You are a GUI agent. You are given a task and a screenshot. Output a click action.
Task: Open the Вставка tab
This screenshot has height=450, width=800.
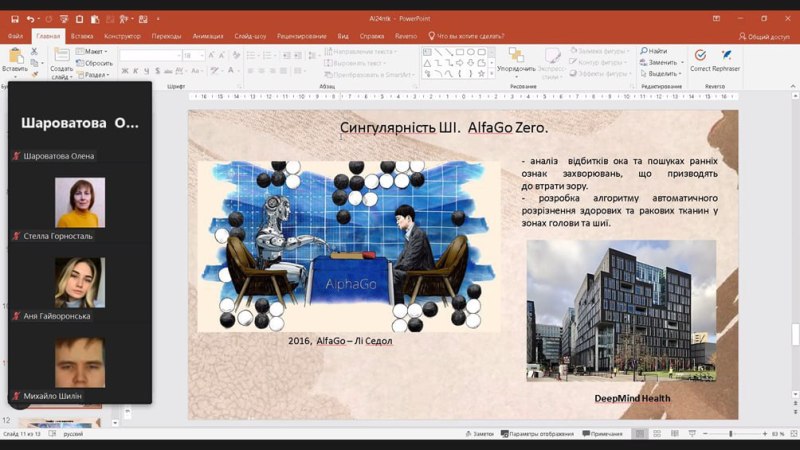point(82,36)
